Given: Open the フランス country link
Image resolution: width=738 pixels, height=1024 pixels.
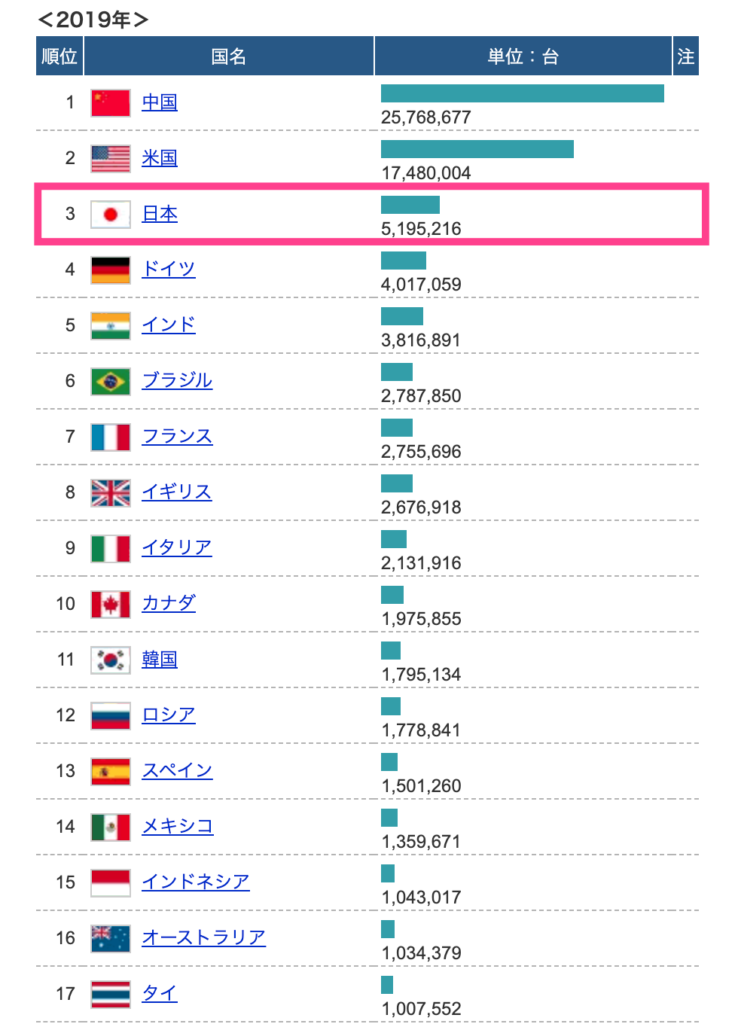Looking at the screenshot, I should coord(177,437).
